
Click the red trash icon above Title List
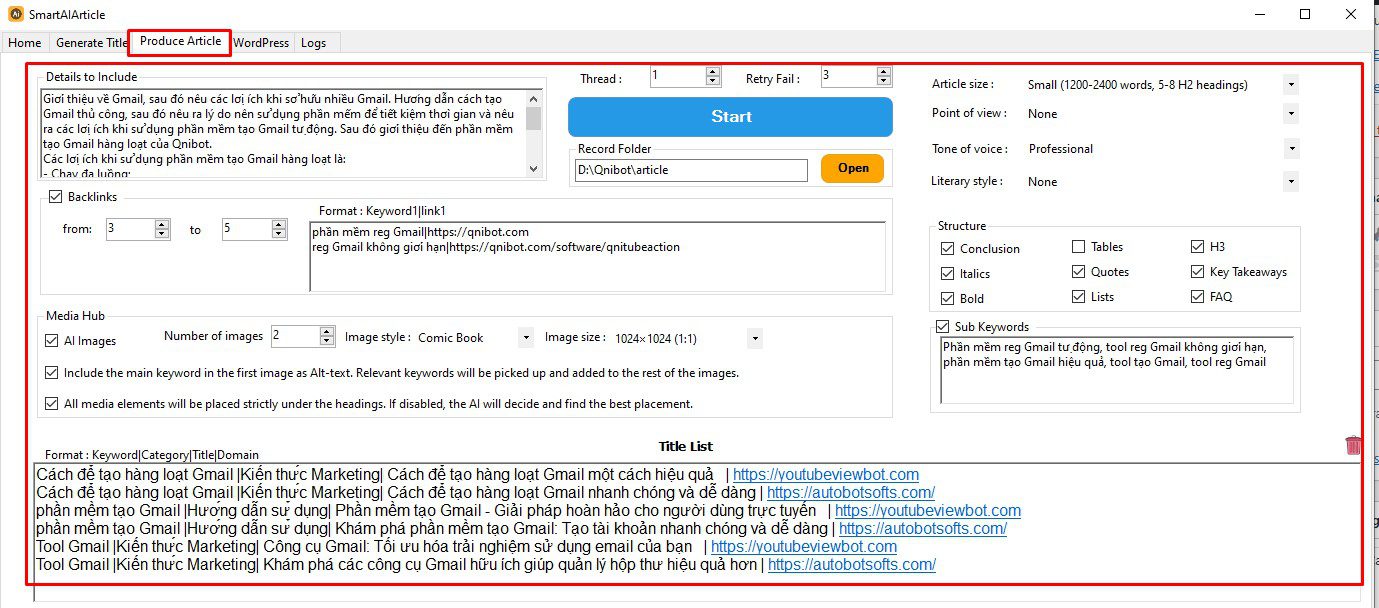coord(1353,445)
